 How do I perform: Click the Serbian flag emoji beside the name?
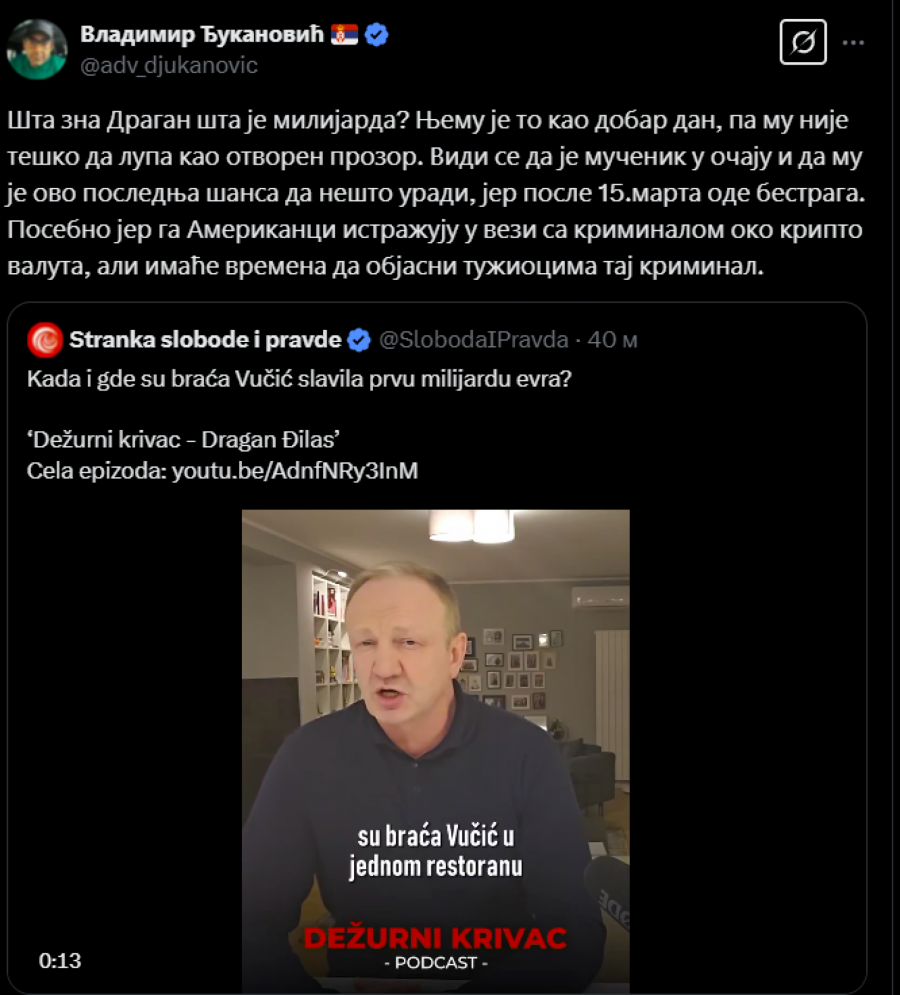tap(345, 34)
